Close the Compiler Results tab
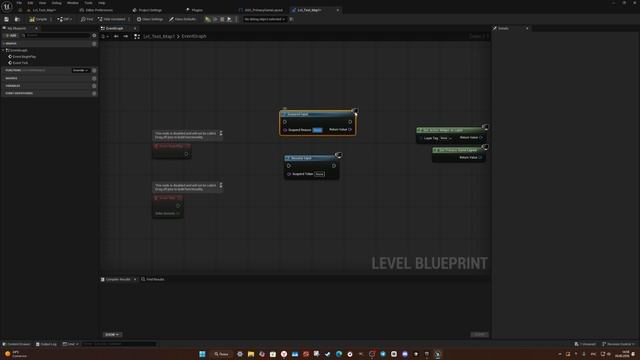 coord(135,280)
